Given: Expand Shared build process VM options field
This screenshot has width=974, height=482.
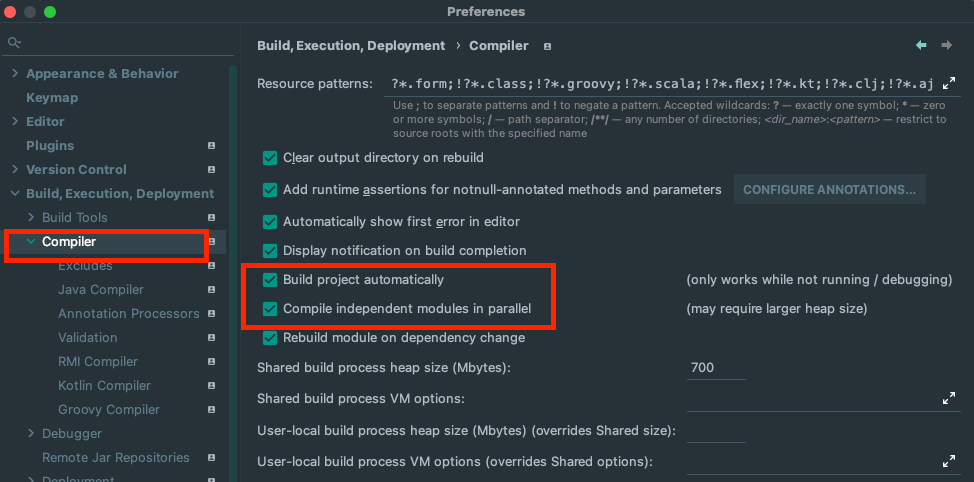Looking at the screenshot, I should click(949, 398).
